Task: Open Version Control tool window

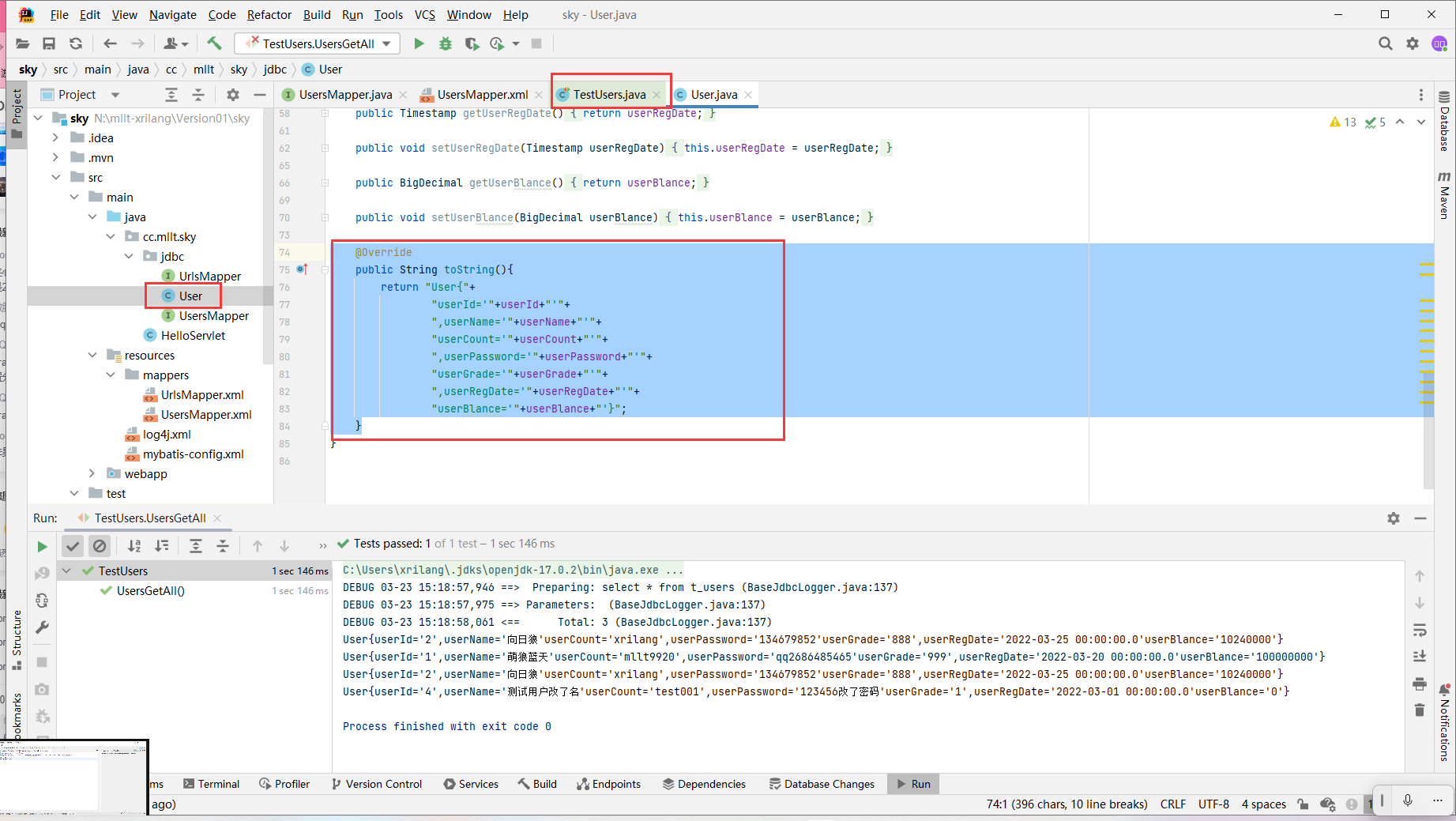Action: coord(376,784)
